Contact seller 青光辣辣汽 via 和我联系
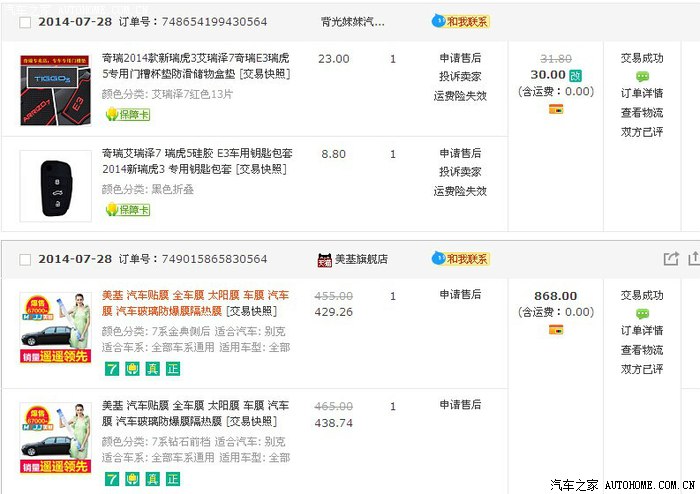Screen dimensions: 700x494 461,21
